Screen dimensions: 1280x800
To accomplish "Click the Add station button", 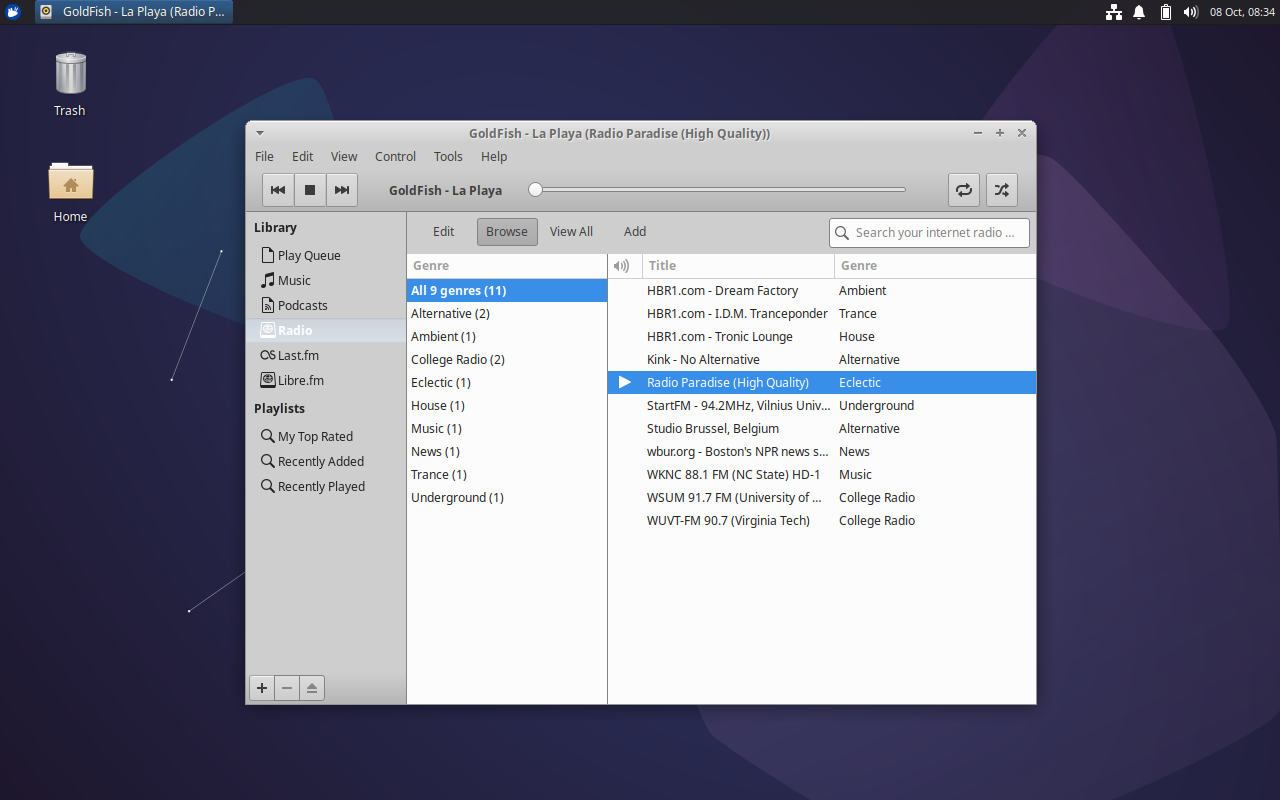I will 635,232.
